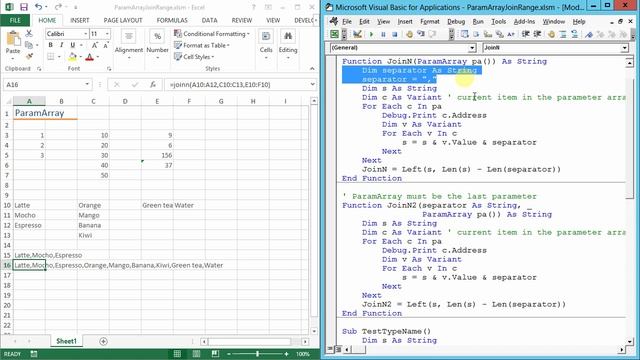This screenshot has height=360, width=640.
Task: Click the Number group button
Action: click(x=157, y=45)
